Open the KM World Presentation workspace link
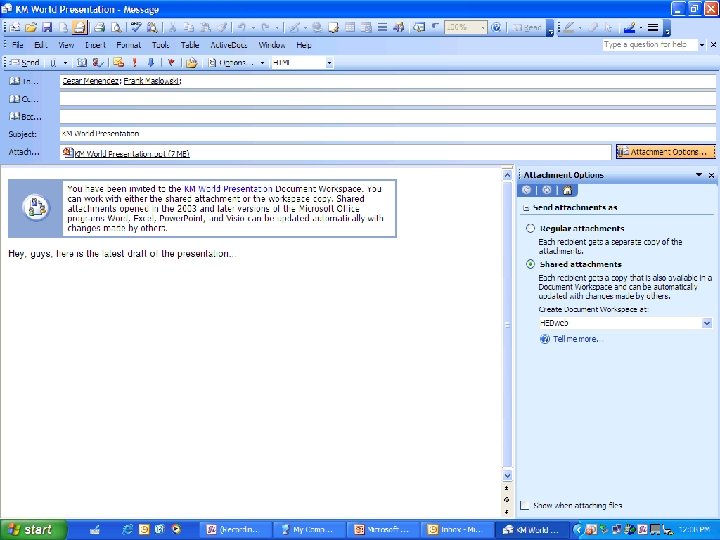 tap(228, 189)
